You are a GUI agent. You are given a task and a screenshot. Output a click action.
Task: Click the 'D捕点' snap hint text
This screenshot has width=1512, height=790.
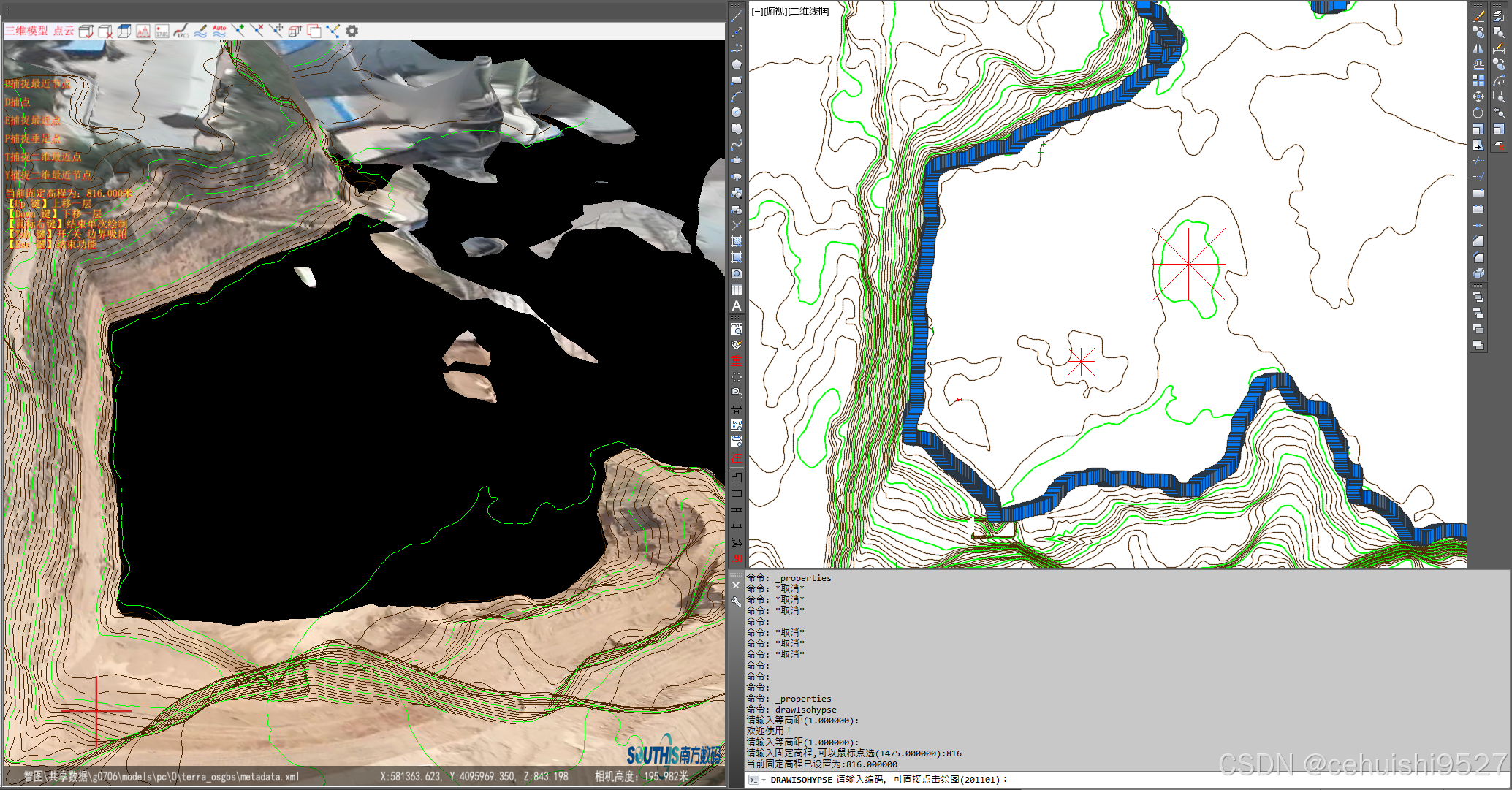pos(18,102)
